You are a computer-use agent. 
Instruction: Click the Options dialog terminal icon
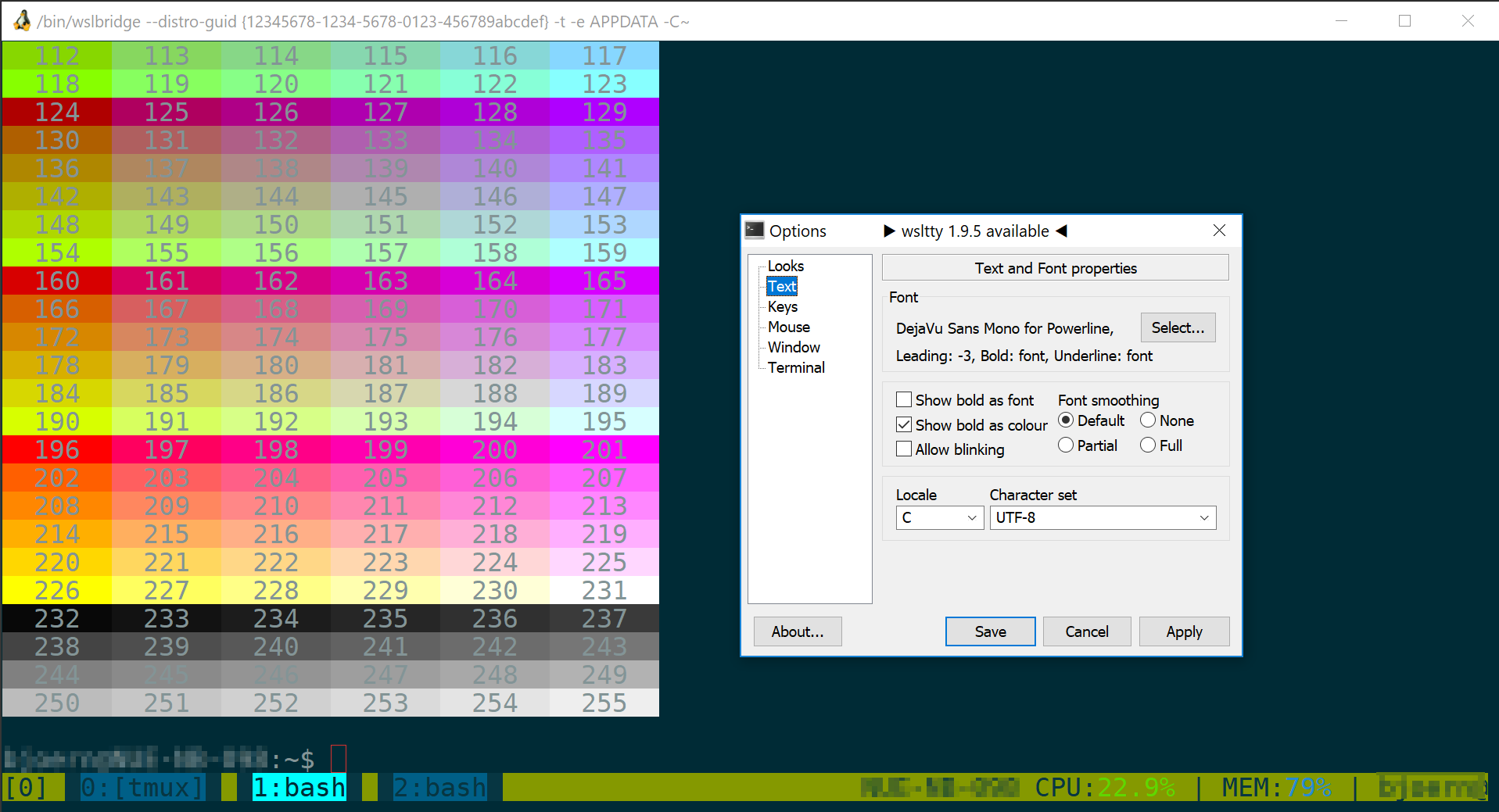(755, 231)
